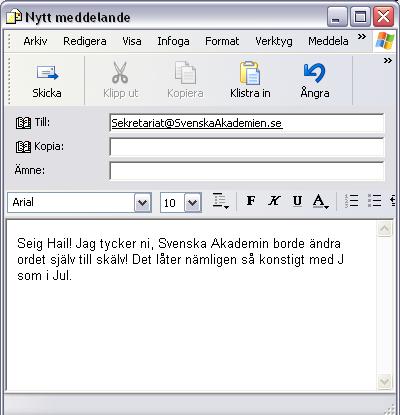Open address book icon beside Till
Screen dimensions: 400x415
tap(23, 123)
